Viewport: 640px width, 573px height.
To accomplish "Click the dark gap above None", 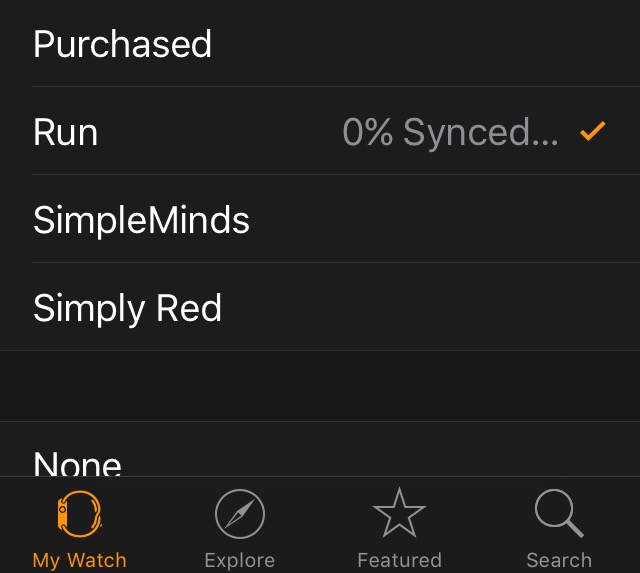I will [320, 386].
